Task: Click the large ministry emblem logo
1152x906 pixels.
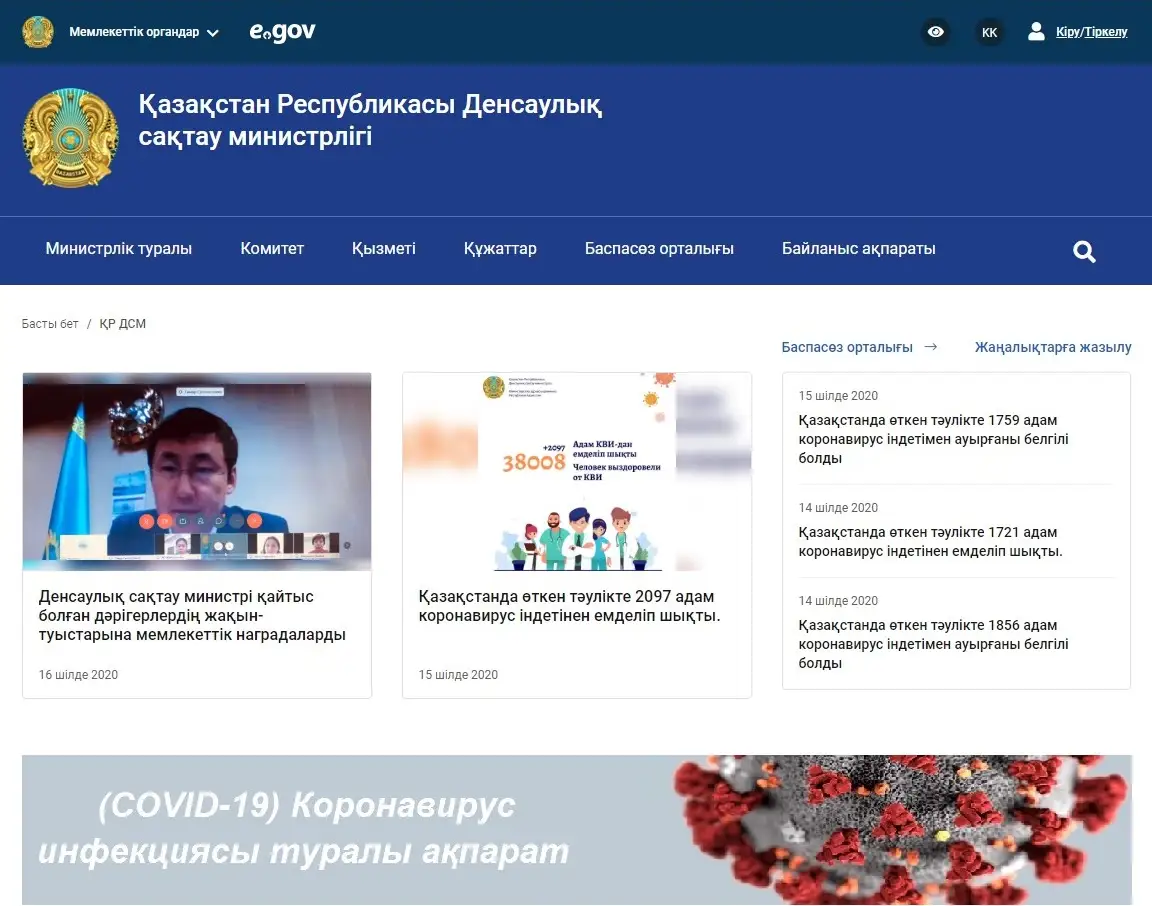Action: 71,137
